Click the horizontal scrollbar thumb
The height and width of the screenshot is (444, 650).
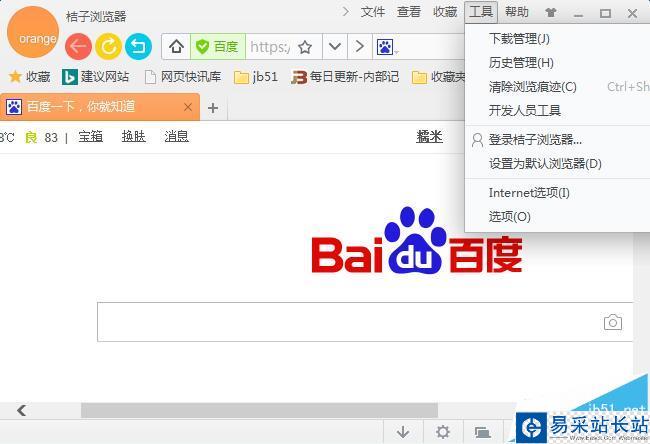(x=260, y=410)
